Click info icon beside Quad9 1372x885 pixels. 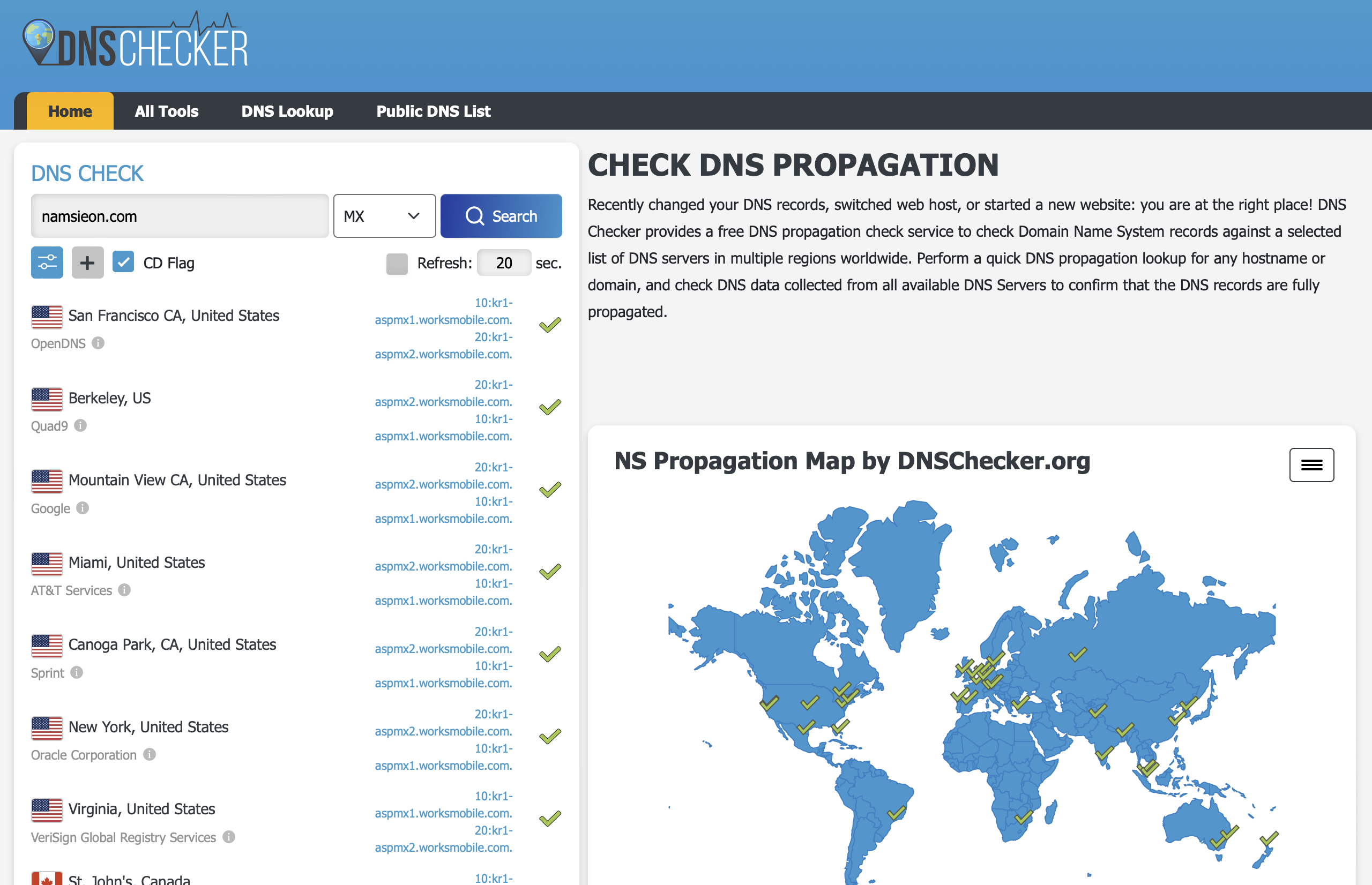pos(80,425)
